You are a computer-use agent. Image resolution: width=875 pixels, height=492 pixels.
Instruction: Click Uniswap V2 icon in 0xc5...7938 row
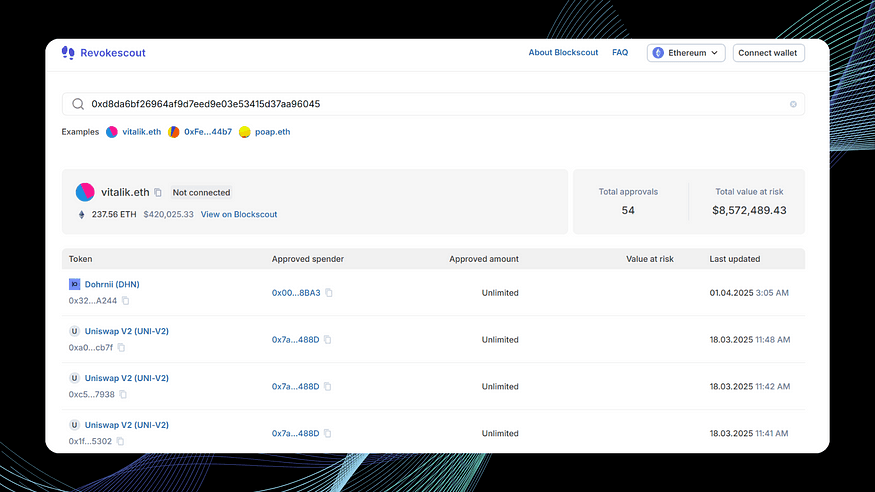[74, 378]
